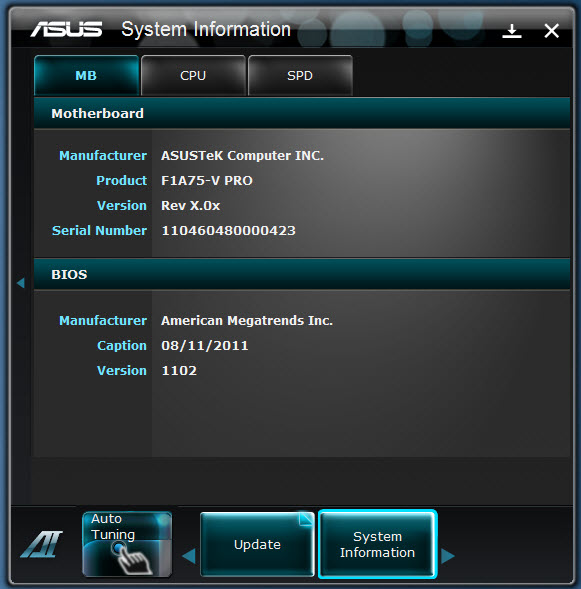Viewport: 581px width, 589px height.
Task: Switch to the CPU tab
Action: point(193,75)
